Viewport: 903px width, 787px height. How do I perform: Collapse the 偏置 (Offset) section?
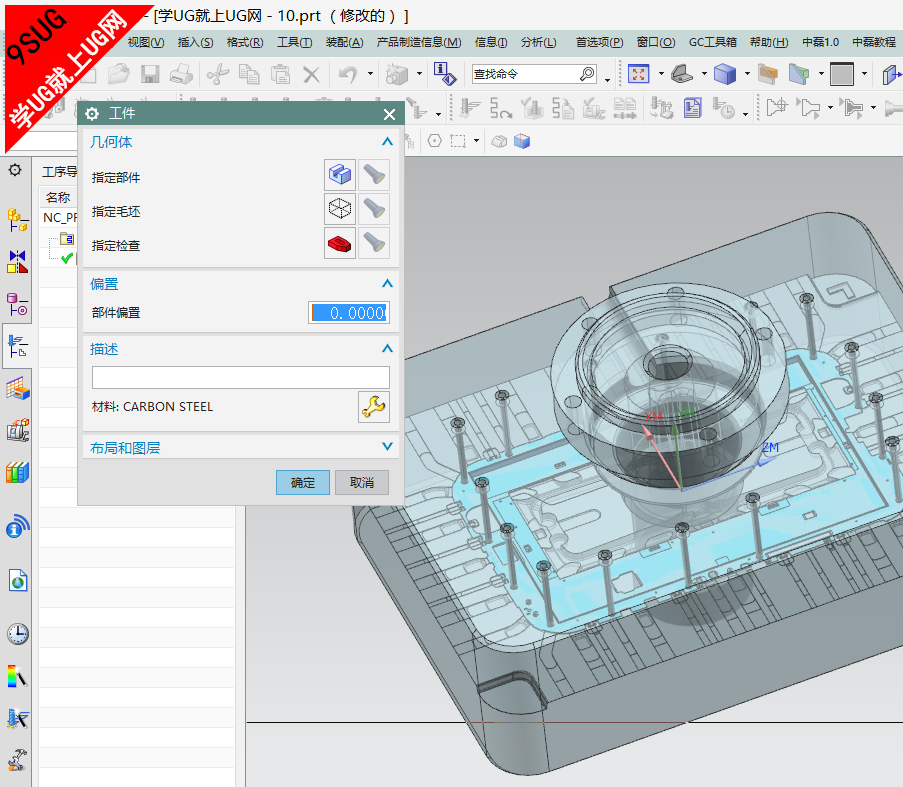point(387,283)
